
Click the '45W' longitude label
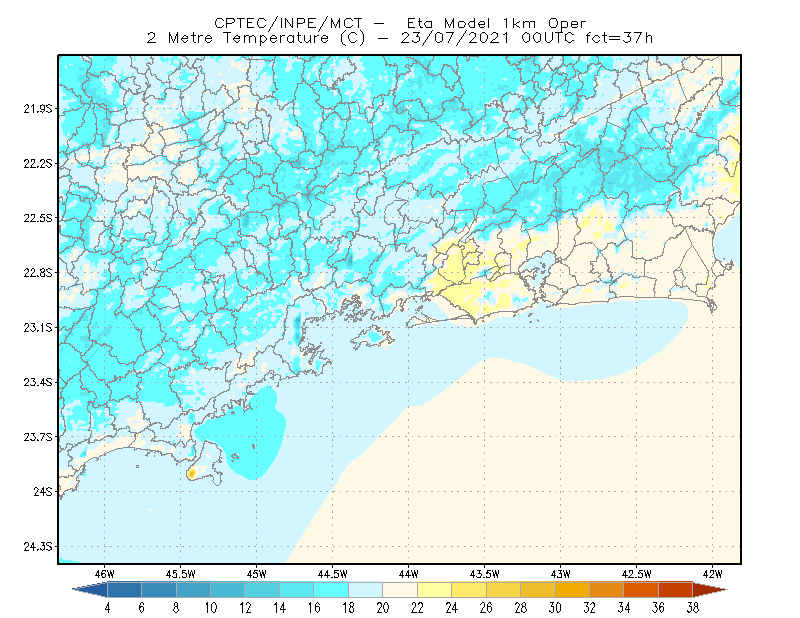tap(257, 574)
